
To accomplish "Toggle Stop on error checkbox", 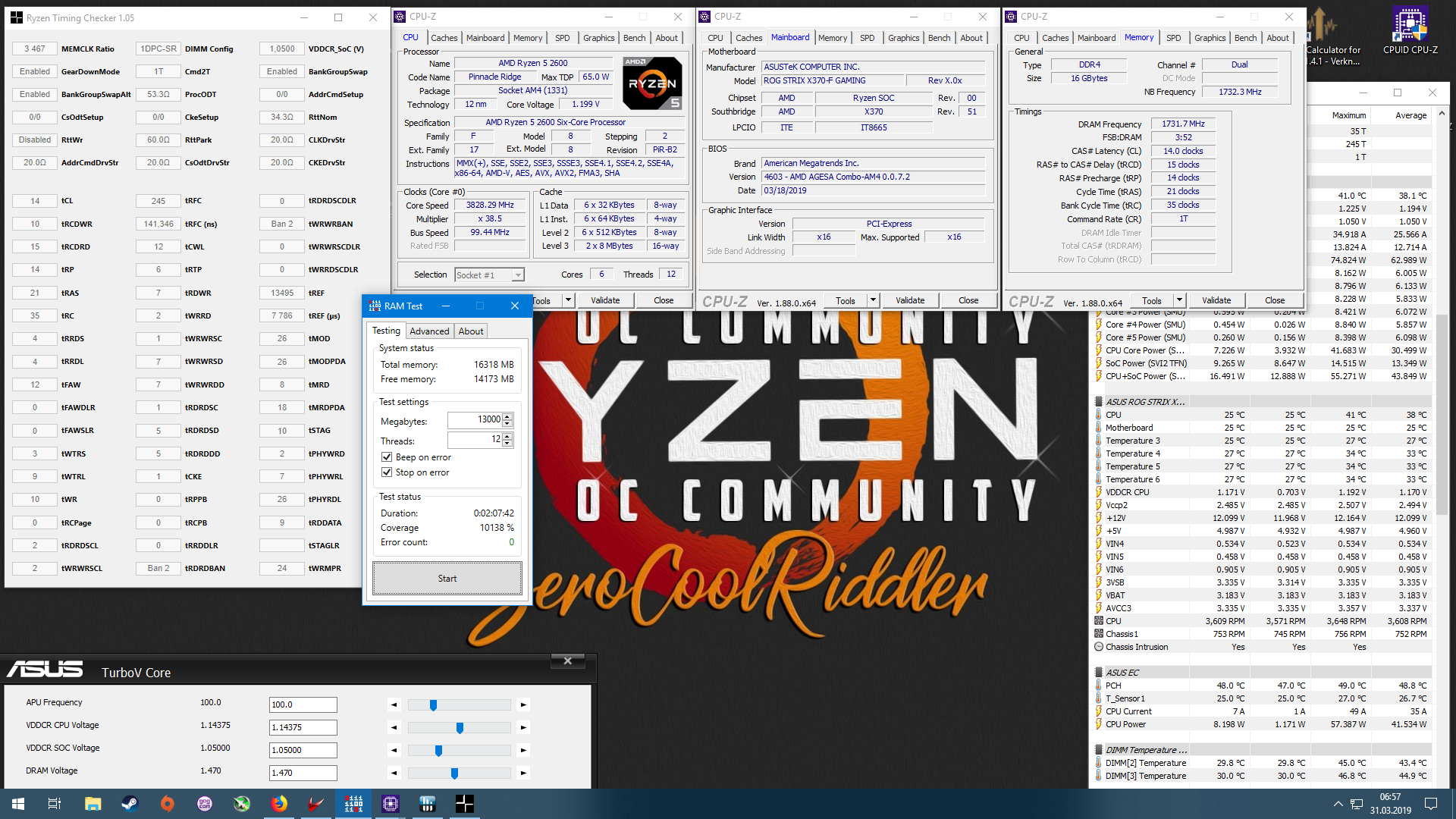I will click(x=387, y=472).
